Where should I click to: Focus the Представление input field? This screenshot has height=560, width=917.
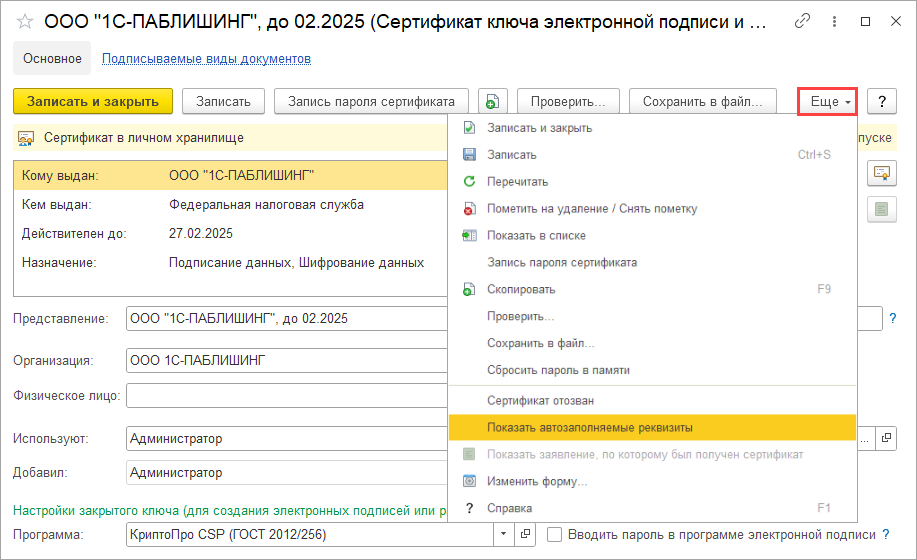pyautogui.click(x=287, y=319)
